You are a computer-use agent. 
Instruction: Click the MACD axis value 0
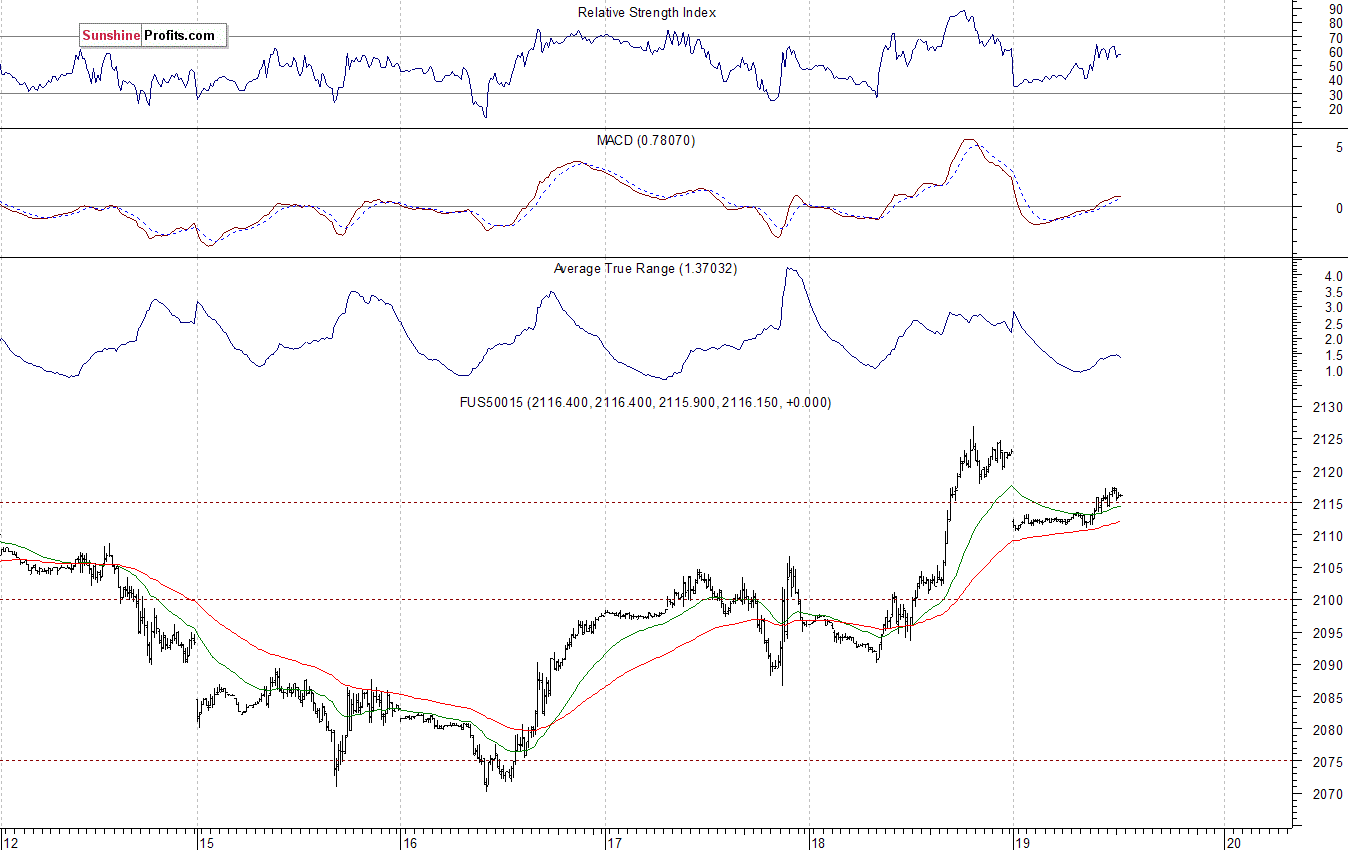coord(1337,208)
